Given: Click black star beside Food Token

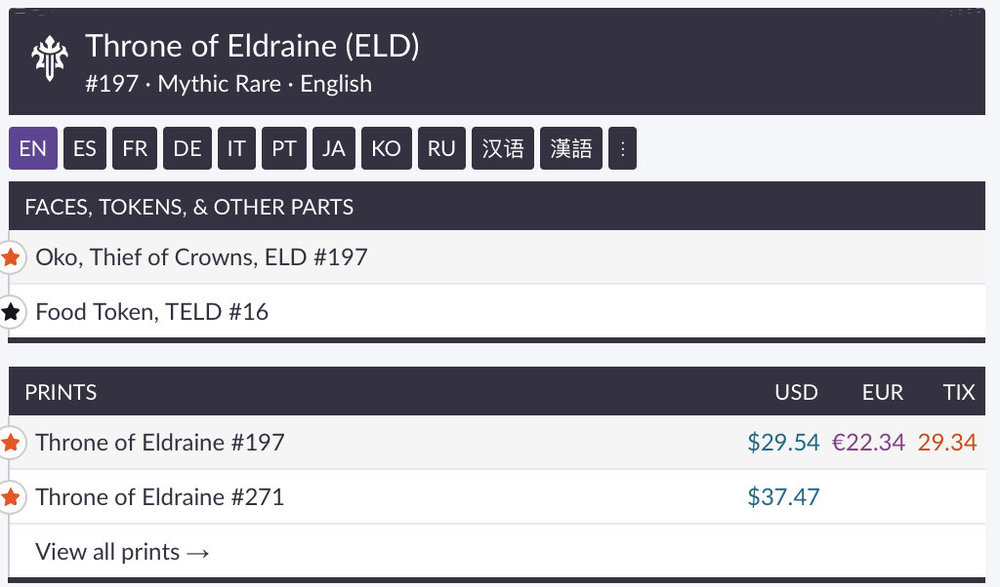Looking at the screenshot, I should click(x=11, y=312).
